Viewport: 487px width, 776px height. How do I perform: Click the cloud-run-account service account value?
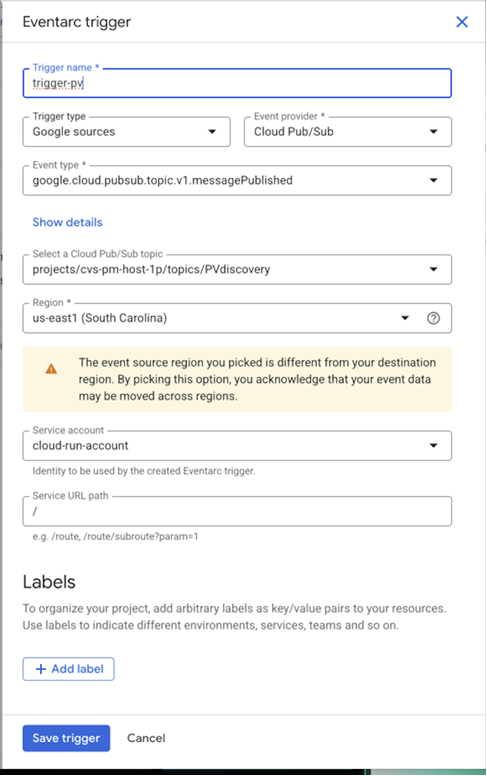pyautogui.click(x=80, y=445)
